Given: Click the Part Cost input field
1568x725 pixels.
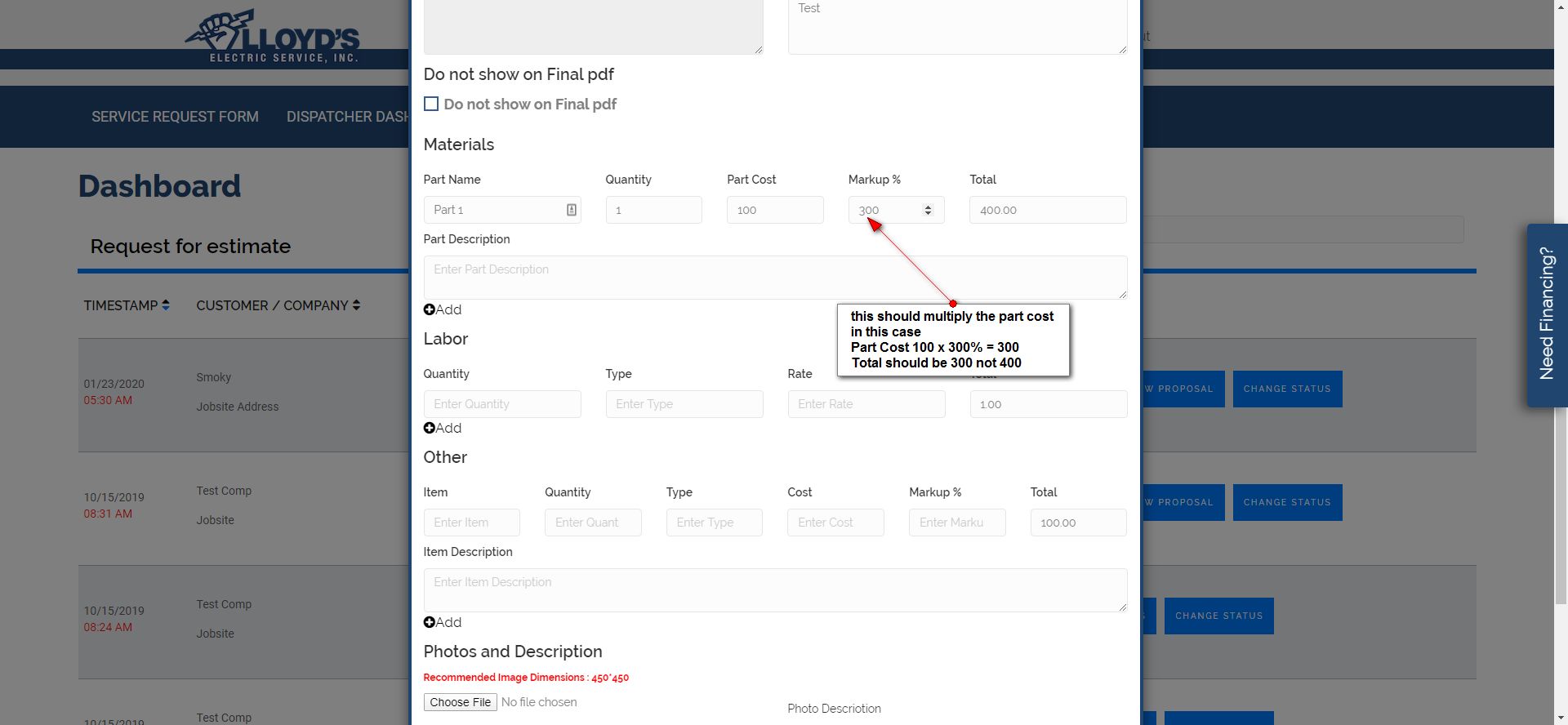Looking at the screenshot, I should 774,210.
